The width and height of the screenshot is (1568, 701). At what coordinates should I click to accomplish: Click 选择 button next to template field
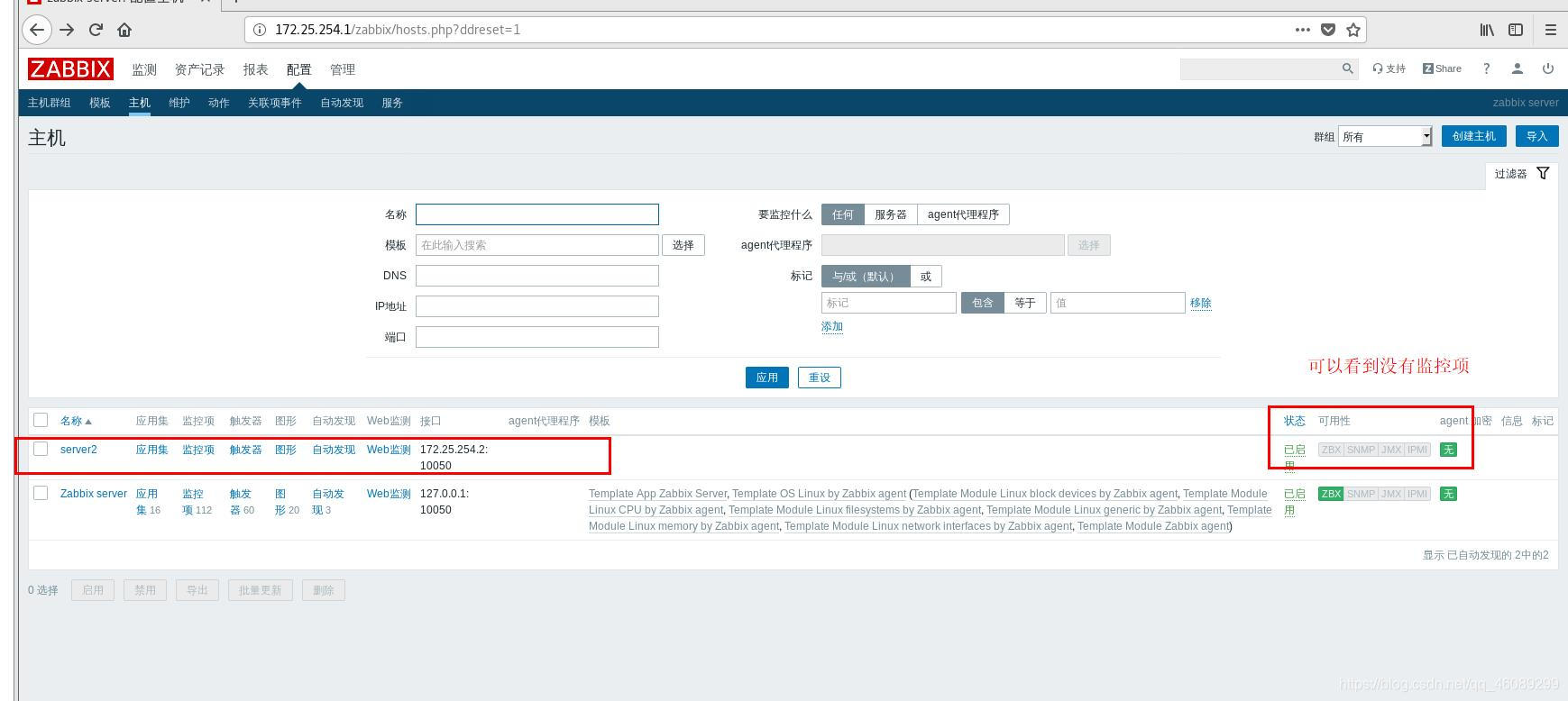tap(683, 245)
